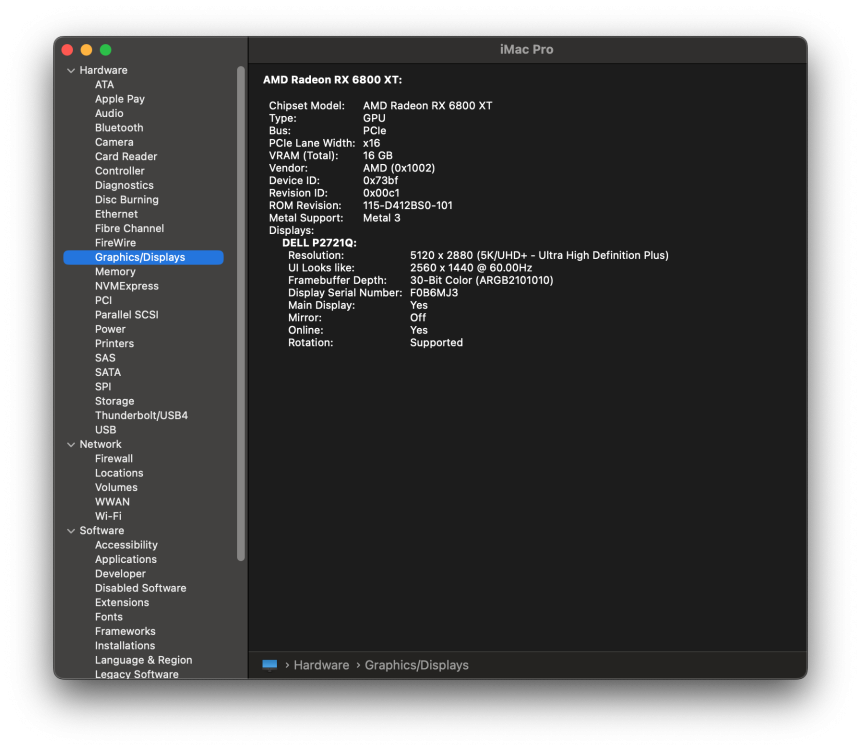Click the ROM revision 115-D412BS0-101
This screenshot has width=861, height=750.
pos(407,205)
